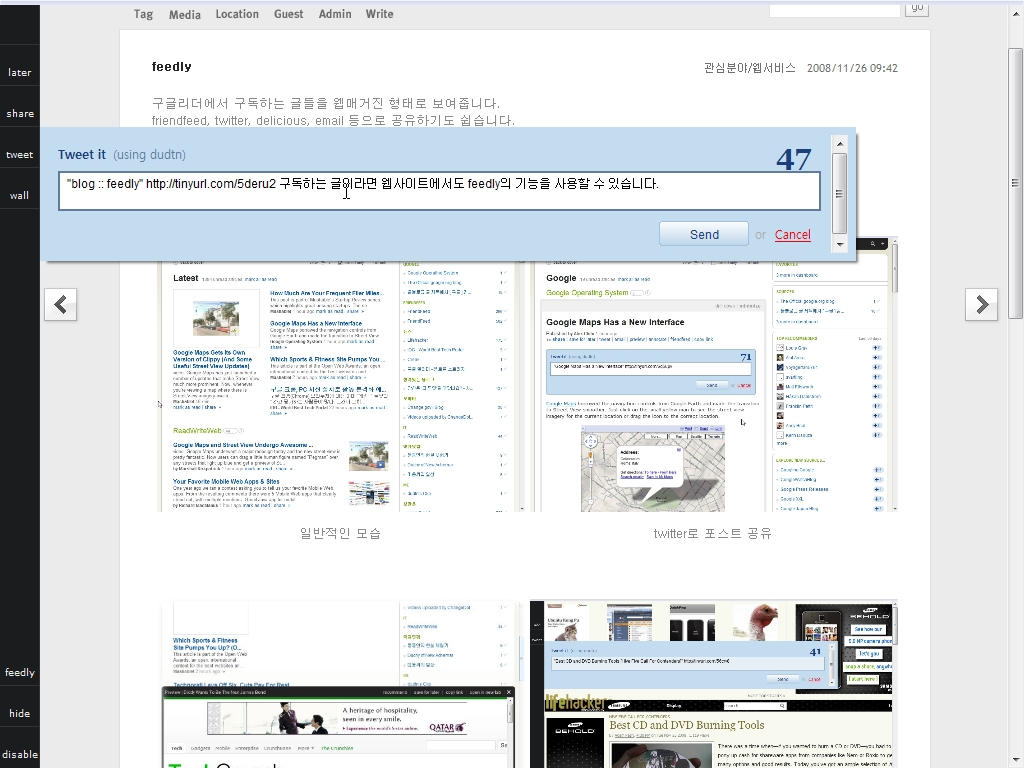Open the Media navigation tab

point(185,14)
